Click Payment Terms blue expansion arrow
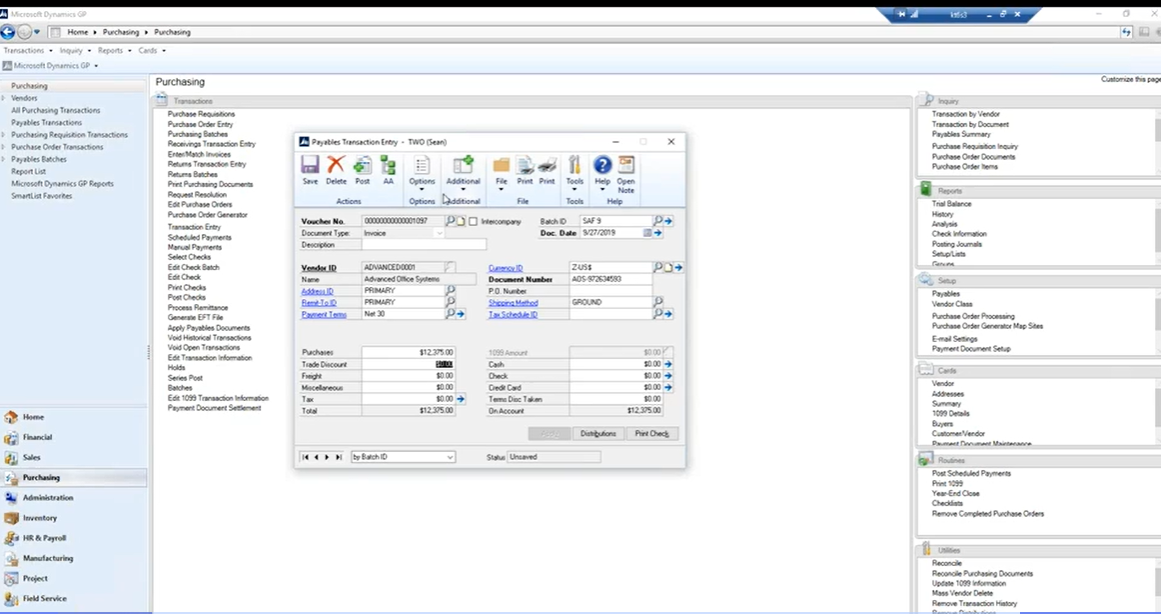Screen dimensions: 1161x614 (x=461, y=314)
